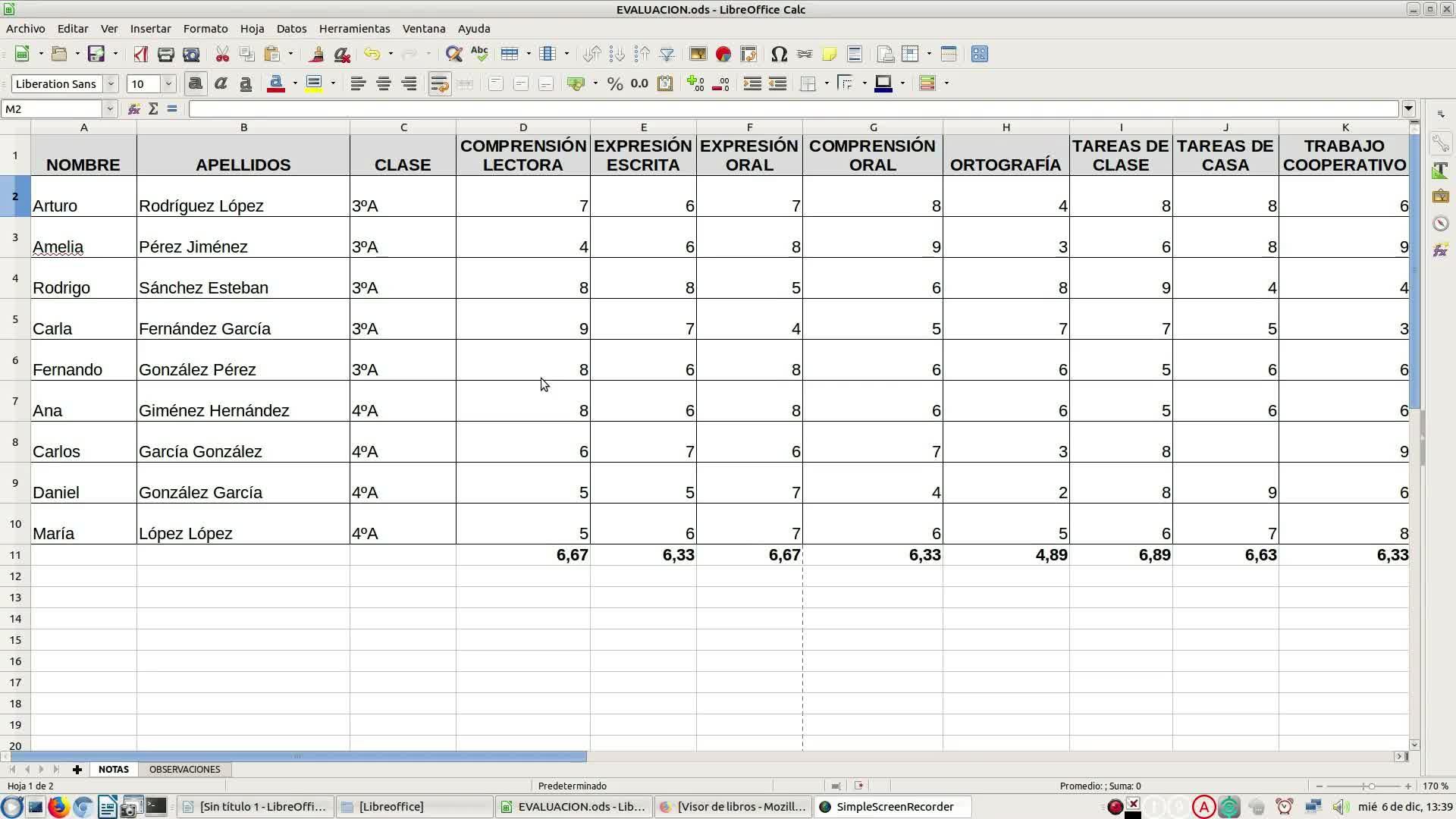Screen dimensions: 1456x819
Task: Open the Name Box dropdown arrow
Action: coord(109,109)
